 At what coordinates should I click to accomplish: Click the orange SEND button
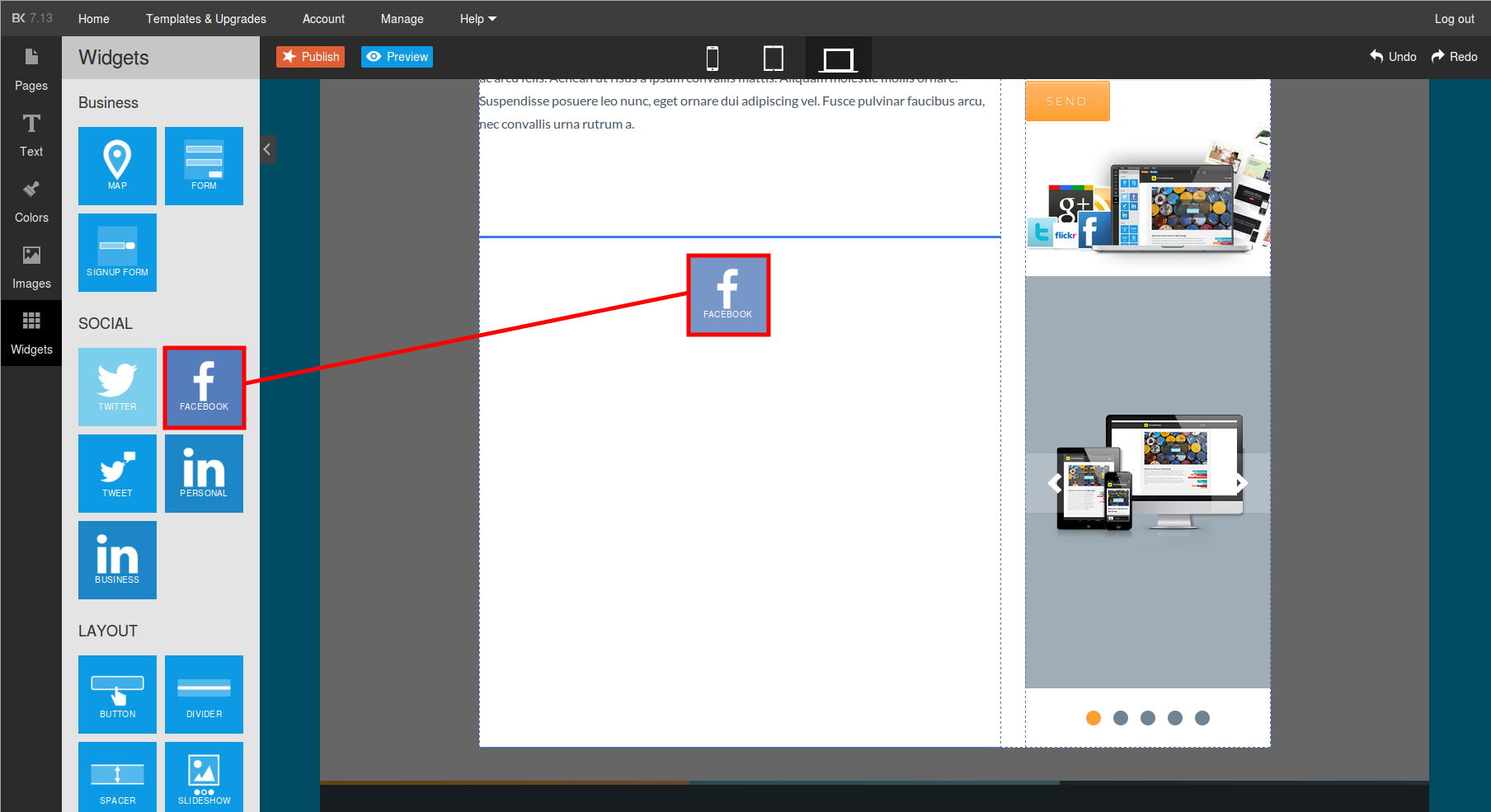[1067, 101]
